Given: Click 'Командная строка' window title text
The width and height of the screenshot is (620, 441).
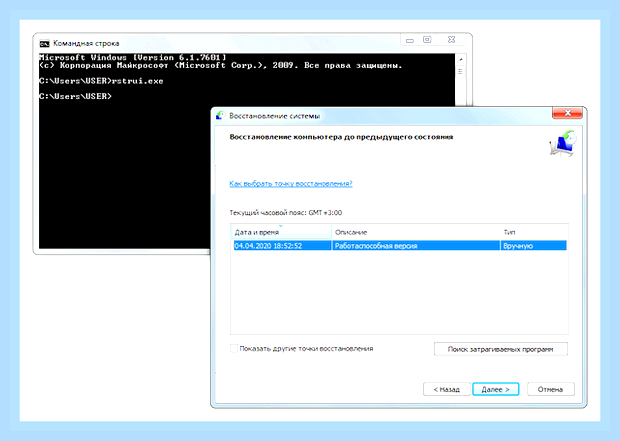Looking at the screenshot, I should tap(86, 44).
